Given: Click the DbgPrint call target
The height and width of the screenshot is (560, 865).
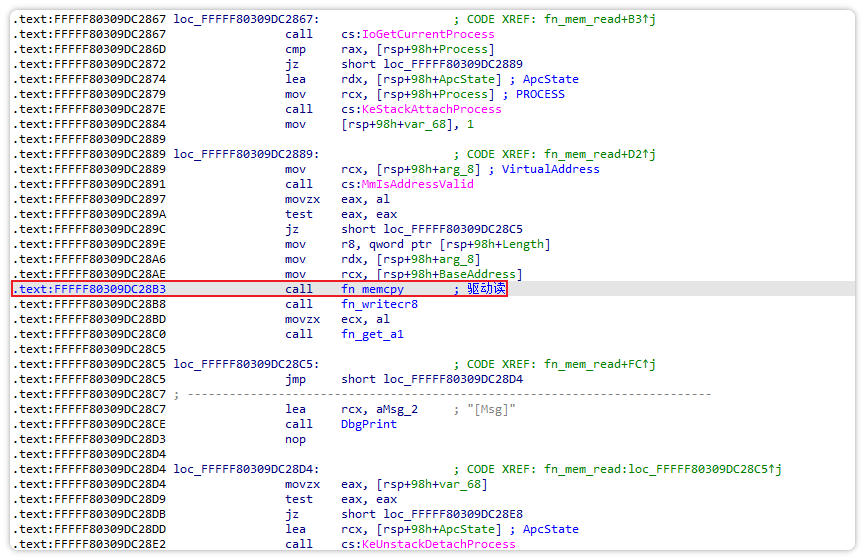Looking at the screenshot, I should [368, 424].
